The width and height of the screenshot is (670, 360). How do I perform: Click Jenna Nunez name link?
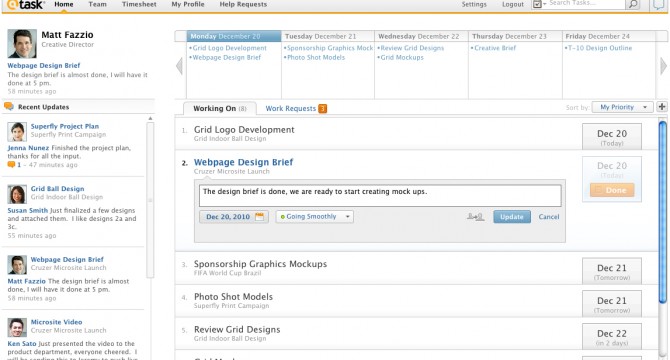coord(28,148)
